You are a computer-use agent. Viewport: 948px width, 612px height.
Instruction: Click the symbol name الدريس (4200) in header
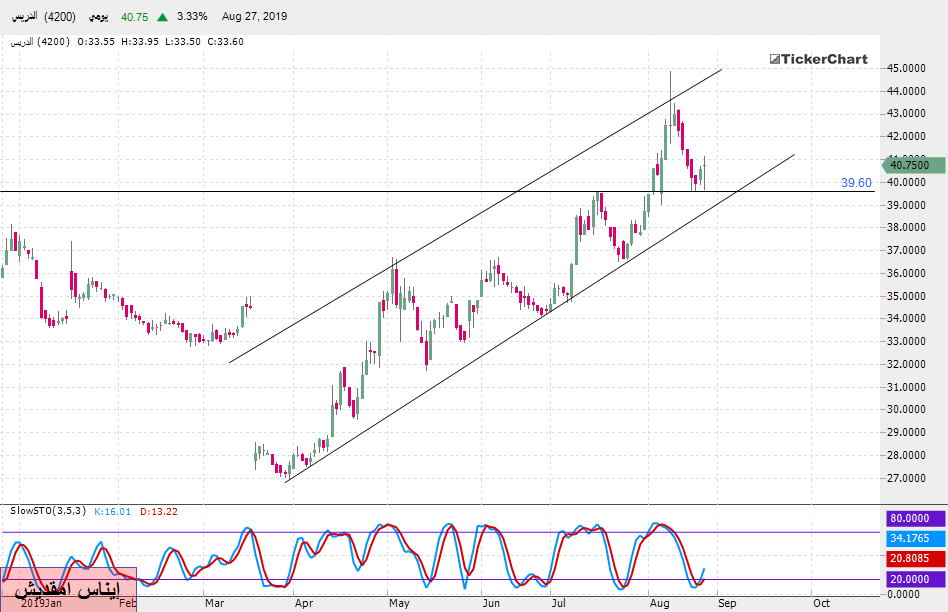point(38,17)
